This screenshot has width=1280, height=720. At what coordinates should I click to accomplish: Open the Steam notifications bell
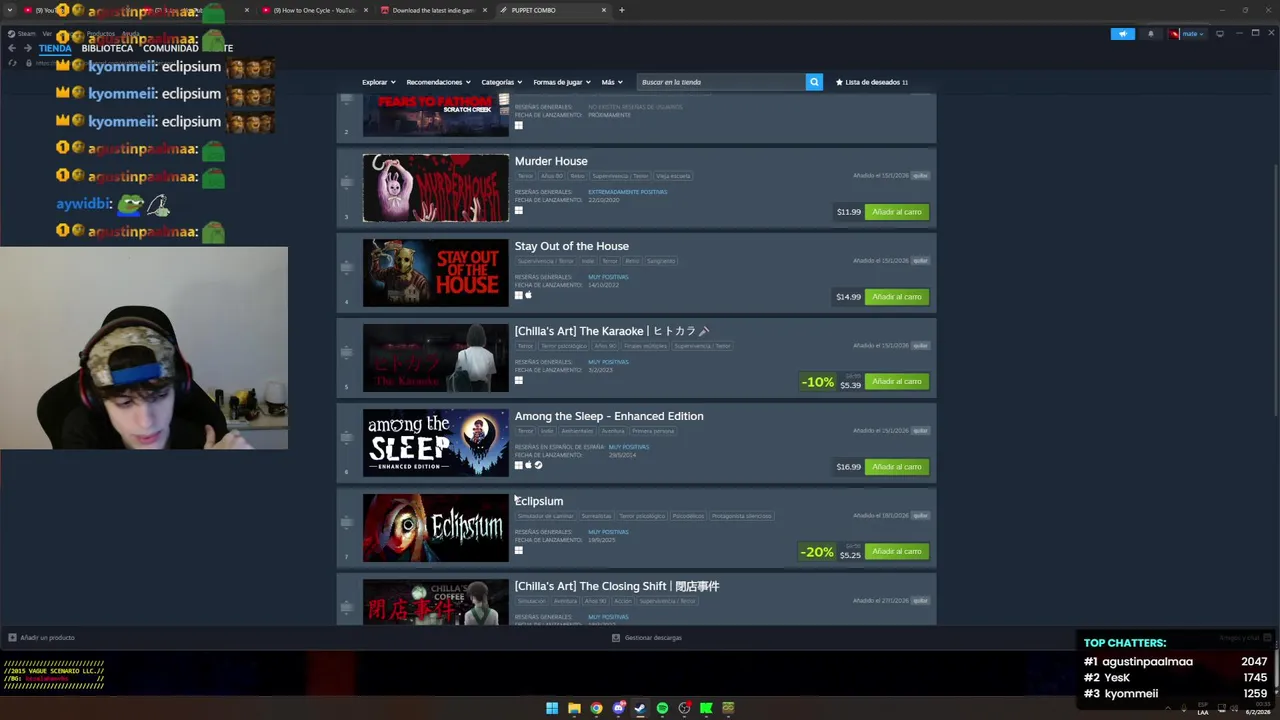coord(1150,34)
